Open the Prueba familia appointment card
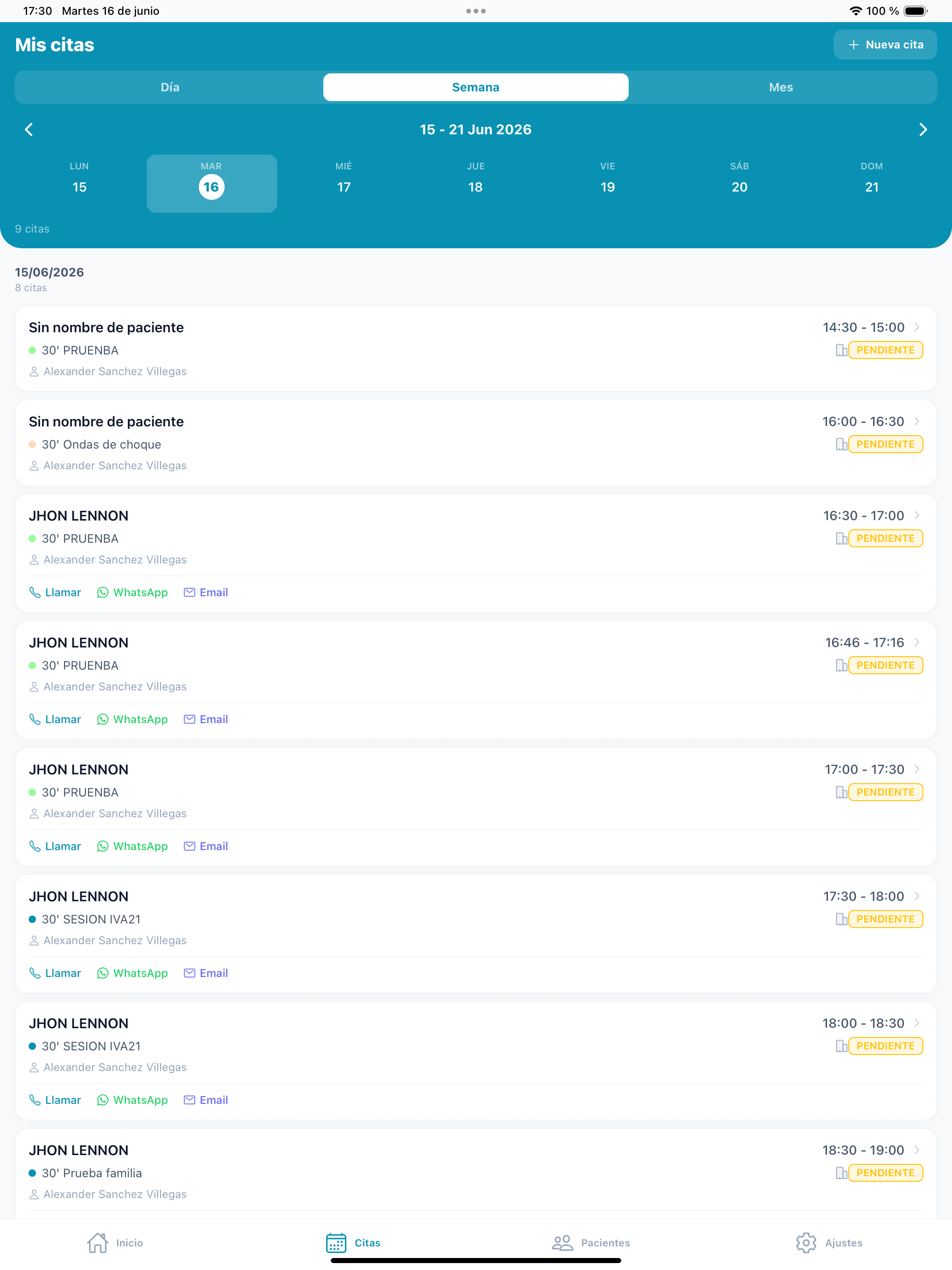 476,1174
